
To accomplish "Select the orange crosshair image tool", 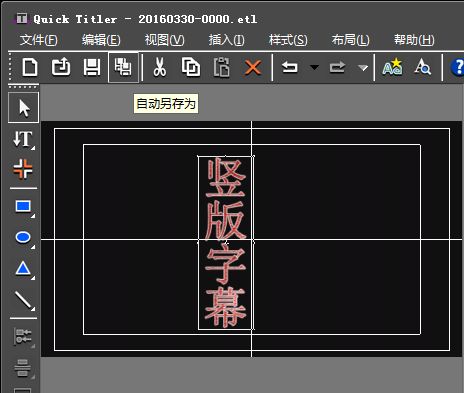I will 23,169.
